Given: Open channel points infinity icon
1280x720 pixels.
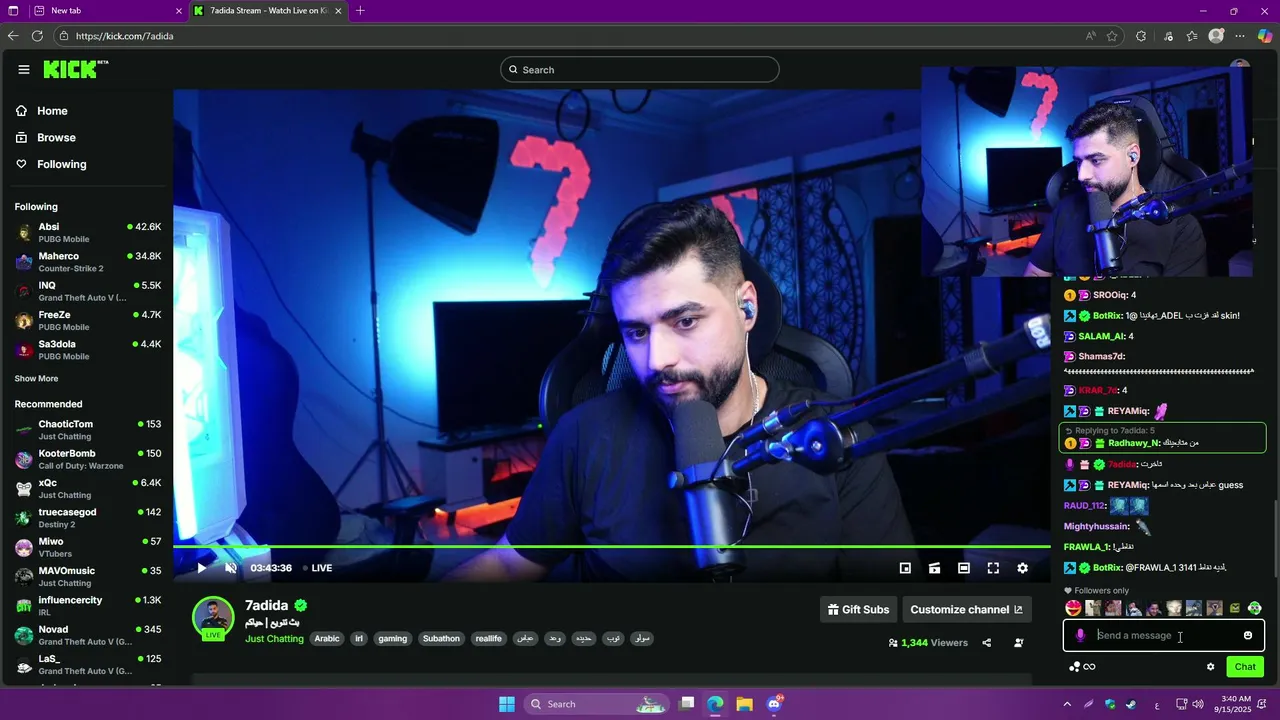Looking at the screenshot, I should click(1089, 667).
